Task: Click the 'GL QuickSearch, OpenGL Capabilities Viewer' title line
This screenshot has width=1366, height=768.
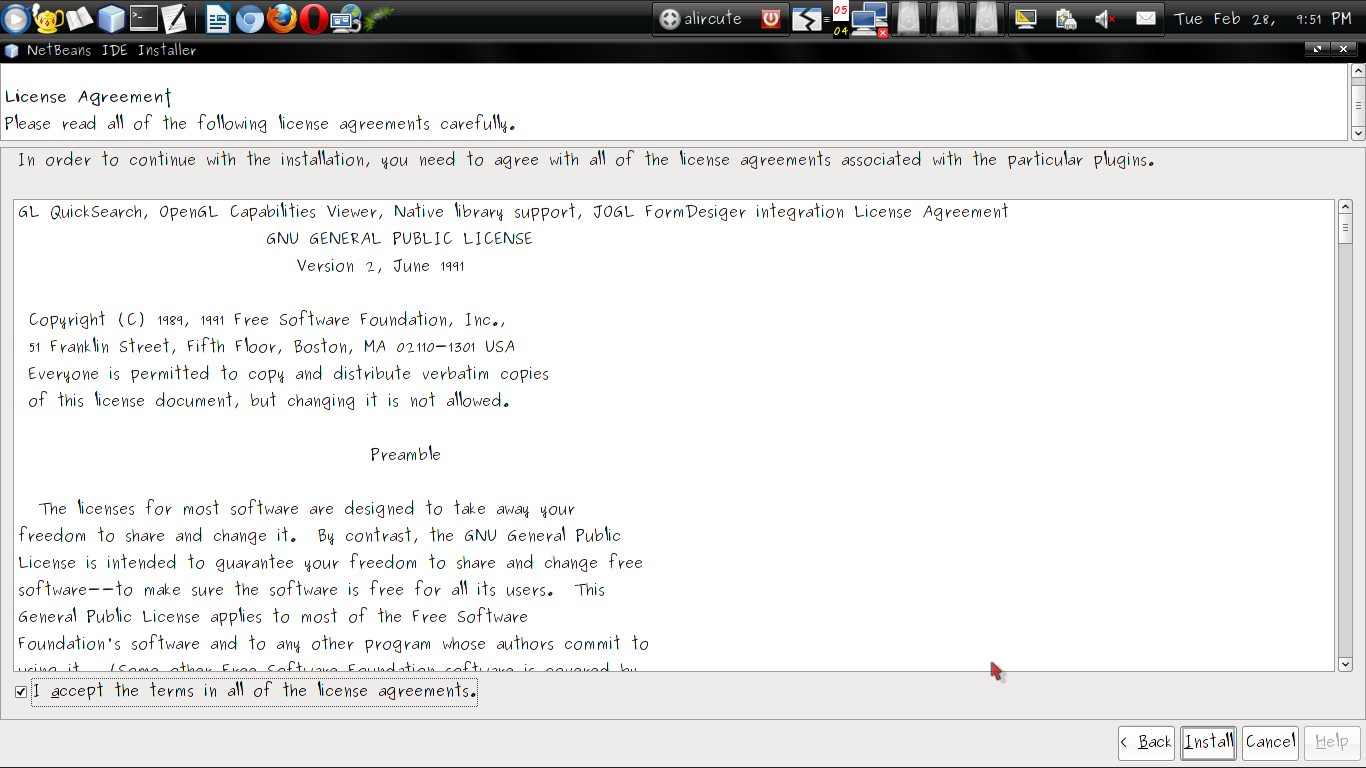Action: coord(513,212)
